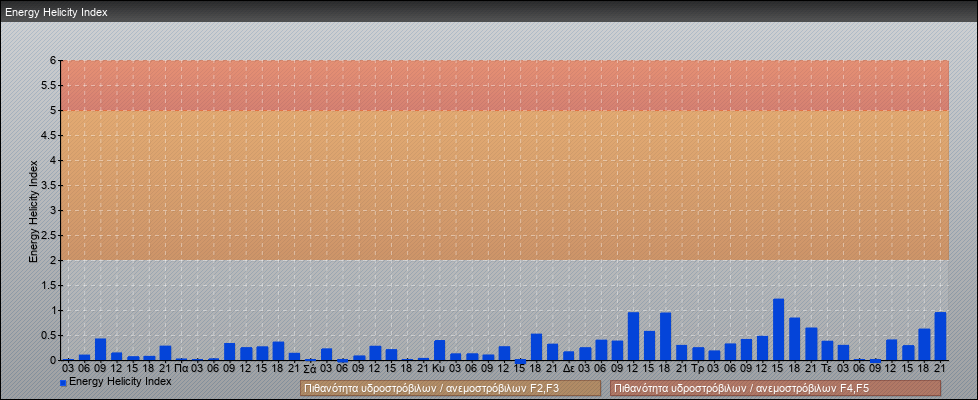The image size is (978, 400).
Task: Click the Τρ day label on x-axis
Action: tap(697, 368)
